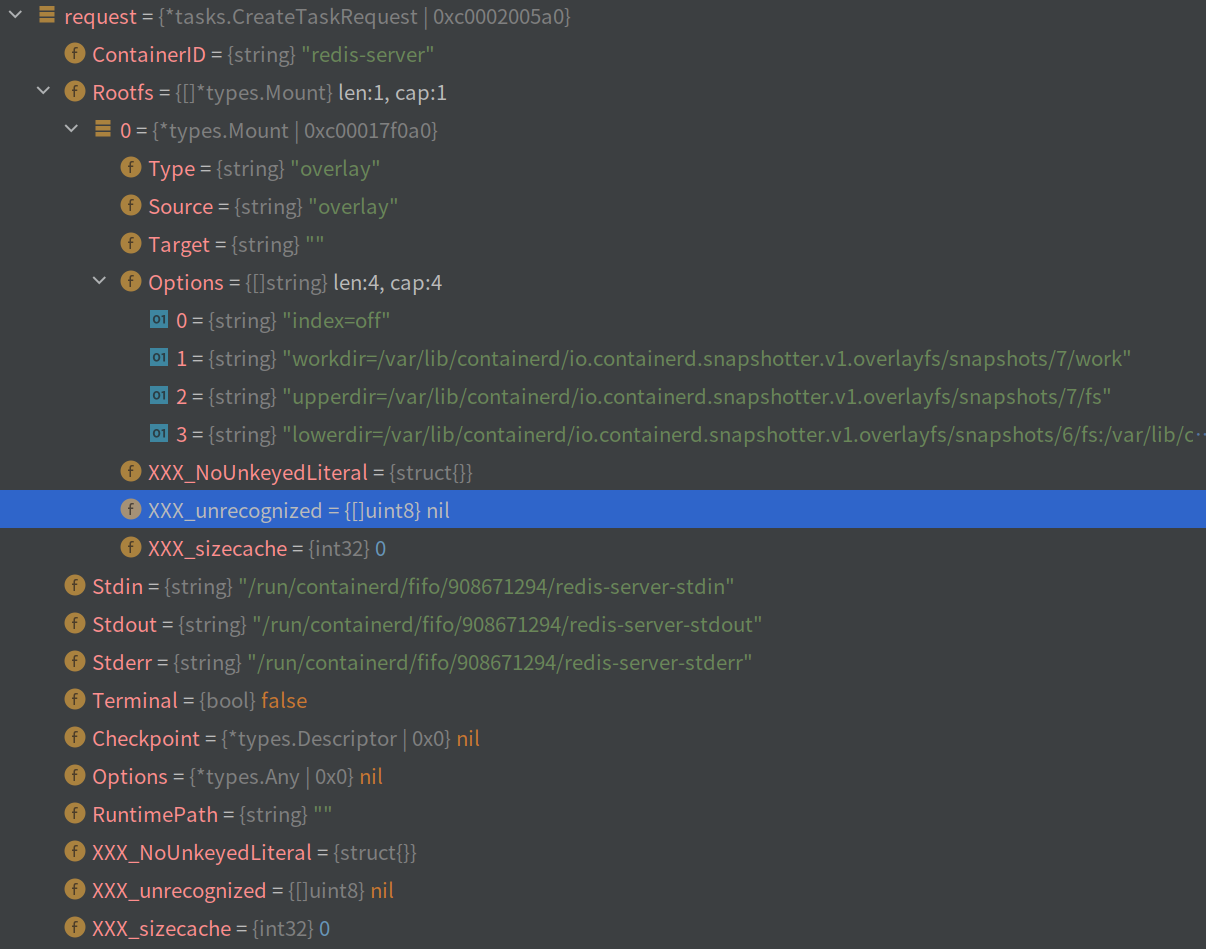Screen dimensions: 1206x949
Task: Click the field icon beside Checkpoint
Action: tap(74, 738)
